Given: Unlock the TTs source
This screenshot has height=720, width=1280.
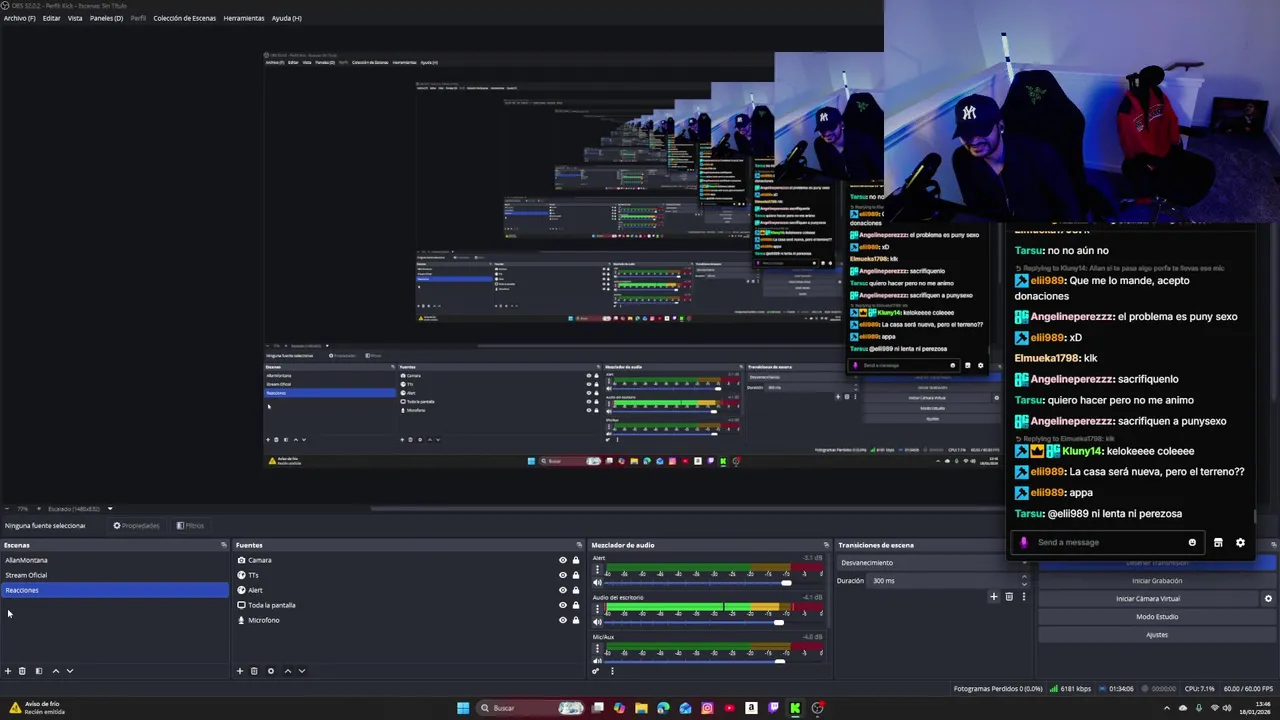Looking at the screenshot, I should click(576, 575).
